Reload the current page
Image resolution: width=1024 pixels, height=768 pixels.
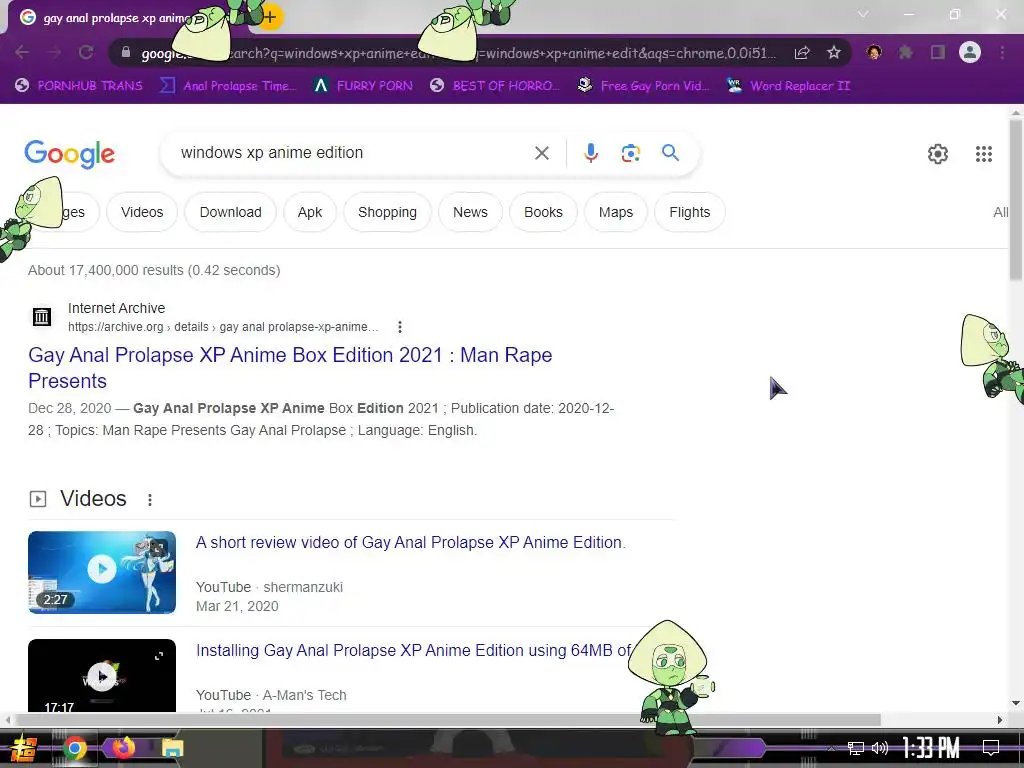click(x=86, y=52)
